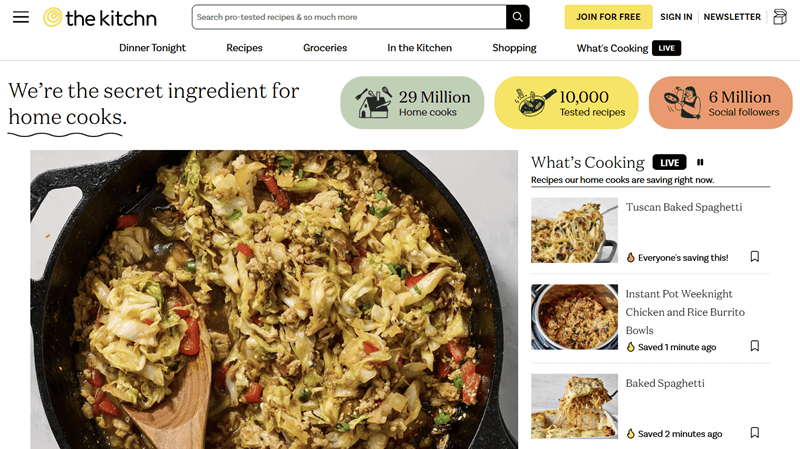Click the search magnifier button
Screen dimensions: 800x449
[517, 17]
